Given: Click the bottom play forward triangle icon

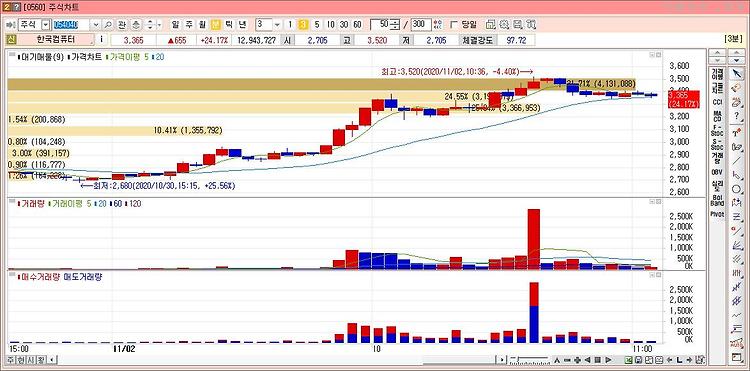Looking at the screenshot, I should pos(609,360).
